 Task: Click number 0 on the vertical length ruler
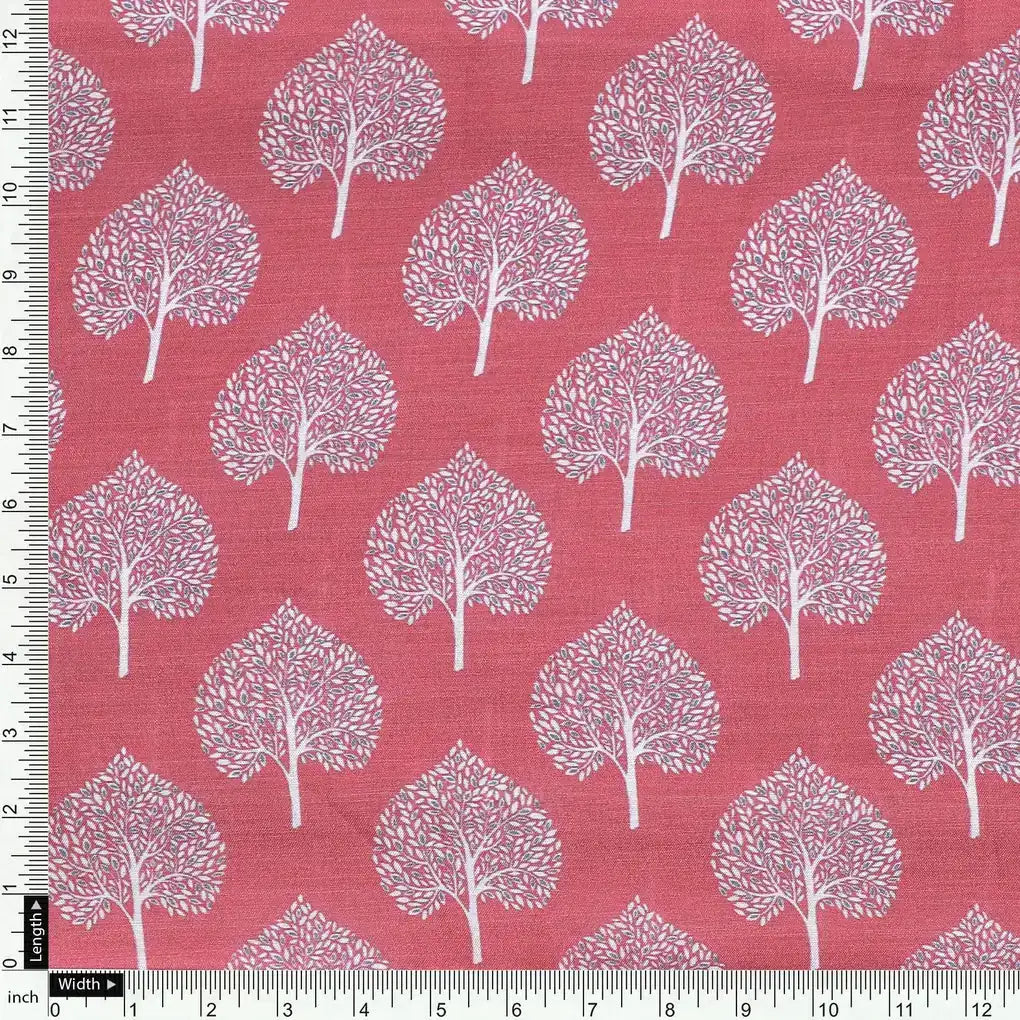(x=10, y=963)
